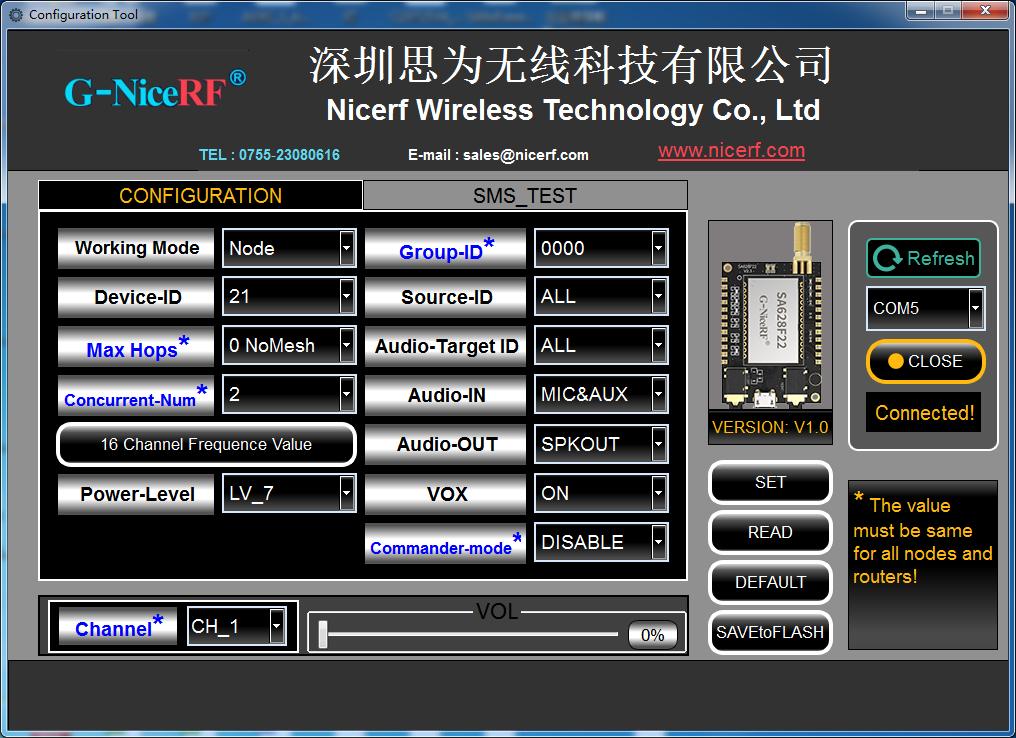Expand the Audio-IN dropdown showing MIC&AUX
The image size is (1016, 738).
point(601,394)
